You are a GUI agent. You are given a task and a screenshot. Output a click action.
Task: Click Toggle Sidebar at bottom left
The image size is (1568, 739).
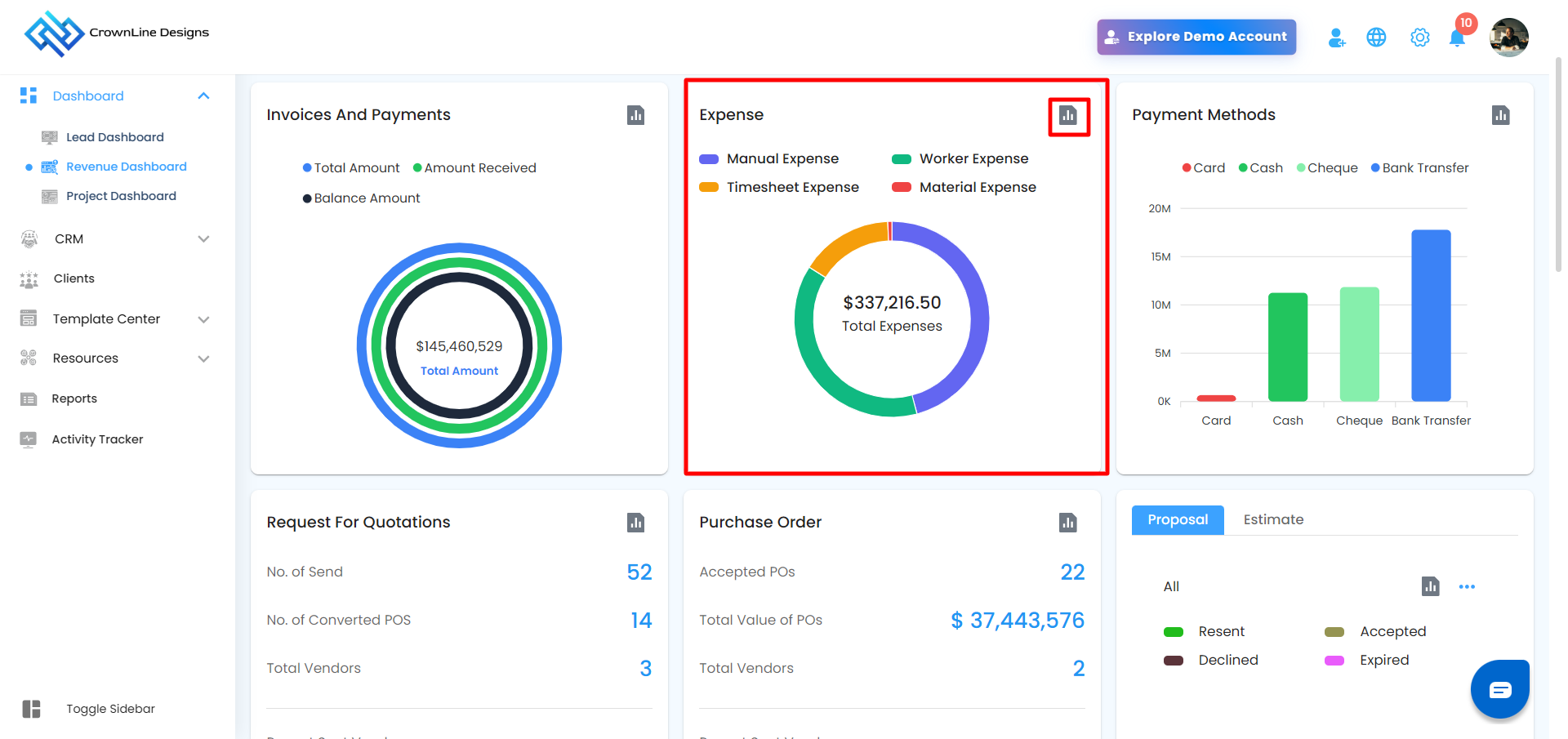110,709
